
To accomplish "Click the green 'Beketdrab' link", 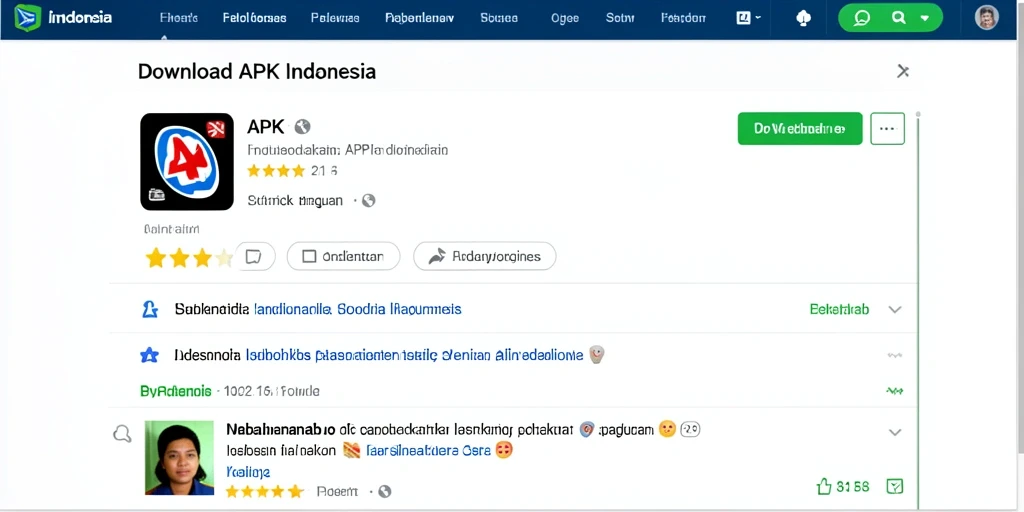I will pos(839,309).
